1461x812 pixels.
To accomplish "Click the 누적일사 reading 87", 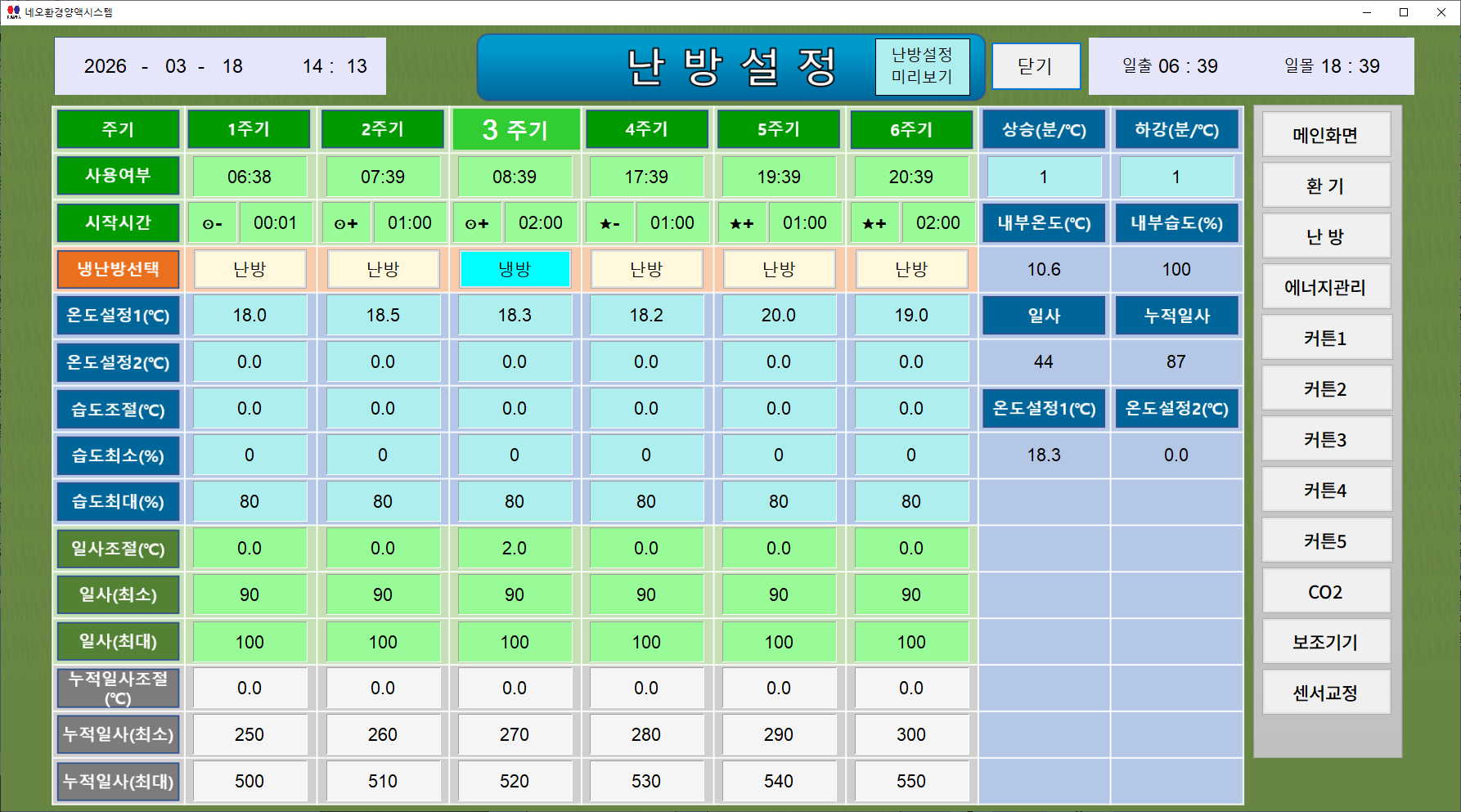I will (x=1176, y=361).
